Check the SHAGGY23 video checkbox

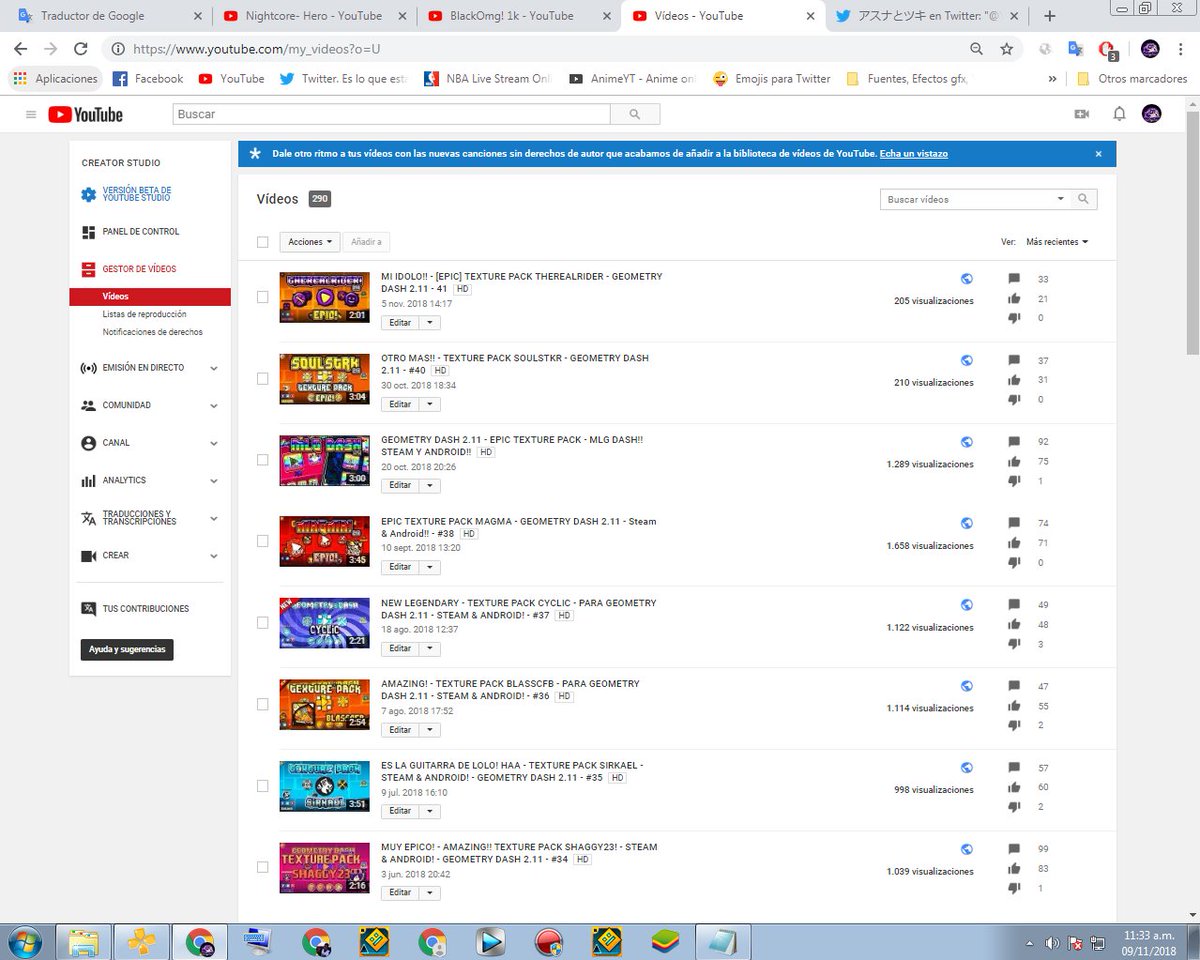[x=263, y=867]
